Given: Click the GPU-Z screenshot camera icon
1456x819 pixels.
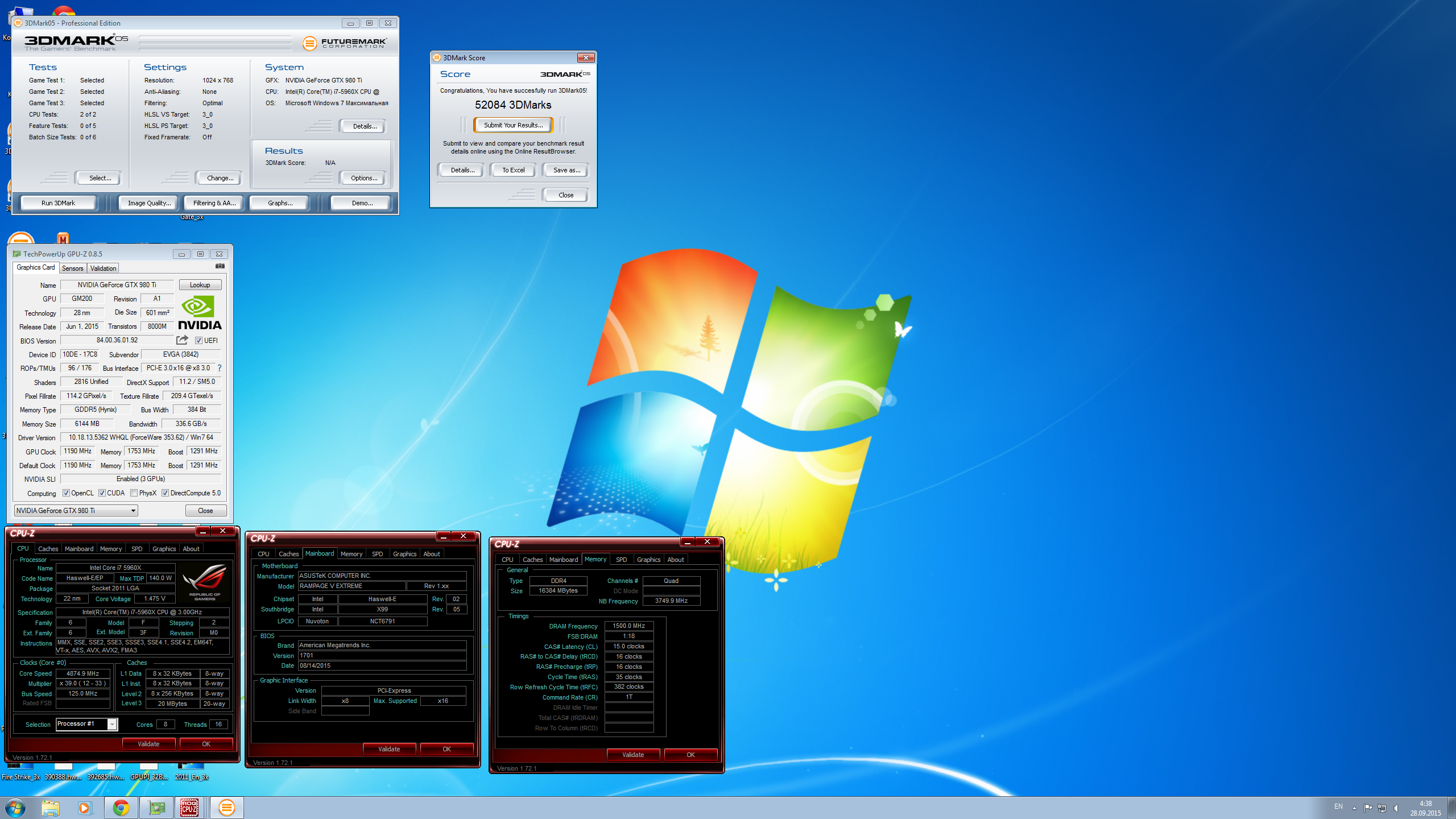Looking at the screenshot, I should [x=220, y=266].
